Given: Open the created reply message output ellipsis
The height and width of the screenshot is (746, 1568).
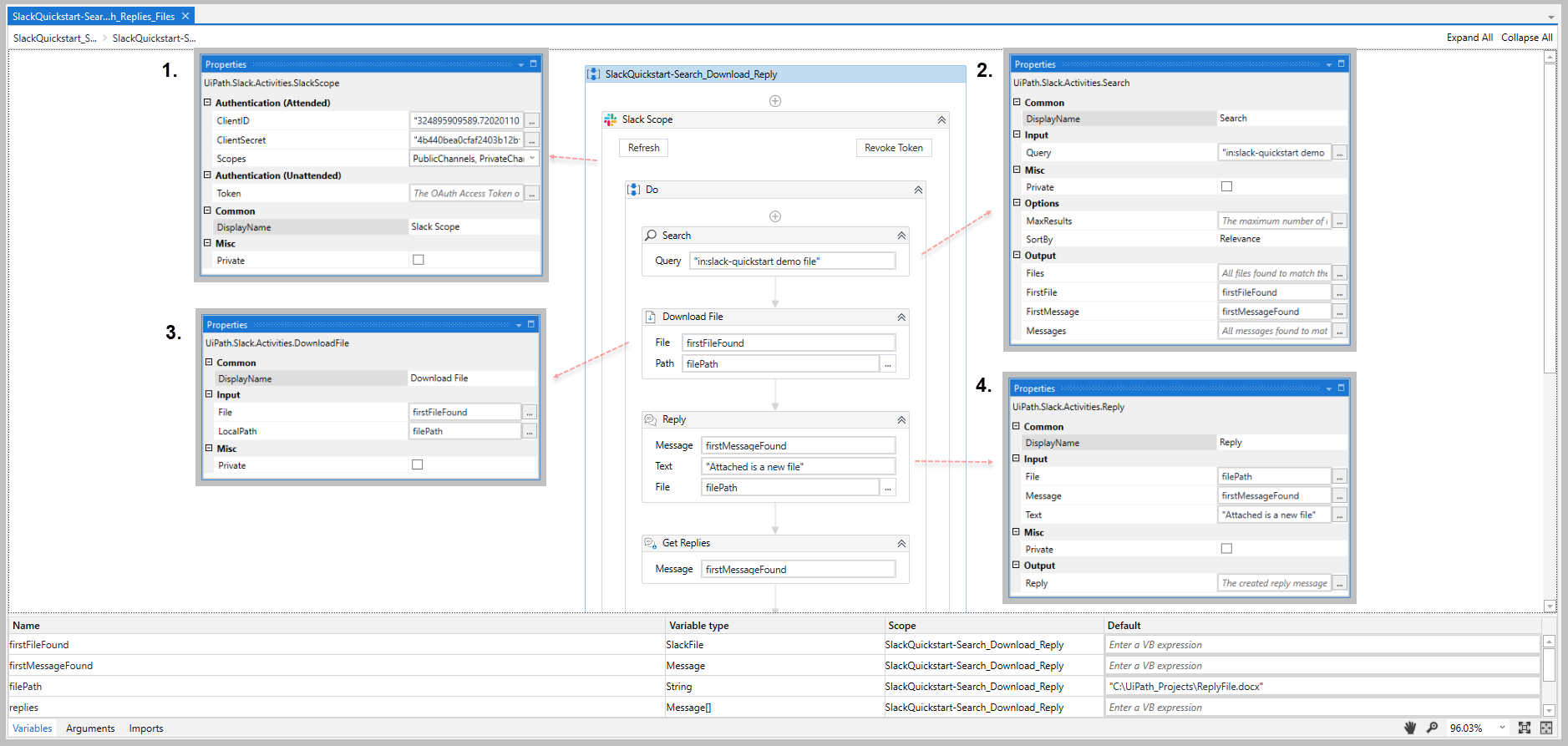Looking at the screenshot, I should pyautogui.click(x=1340, y=584).
